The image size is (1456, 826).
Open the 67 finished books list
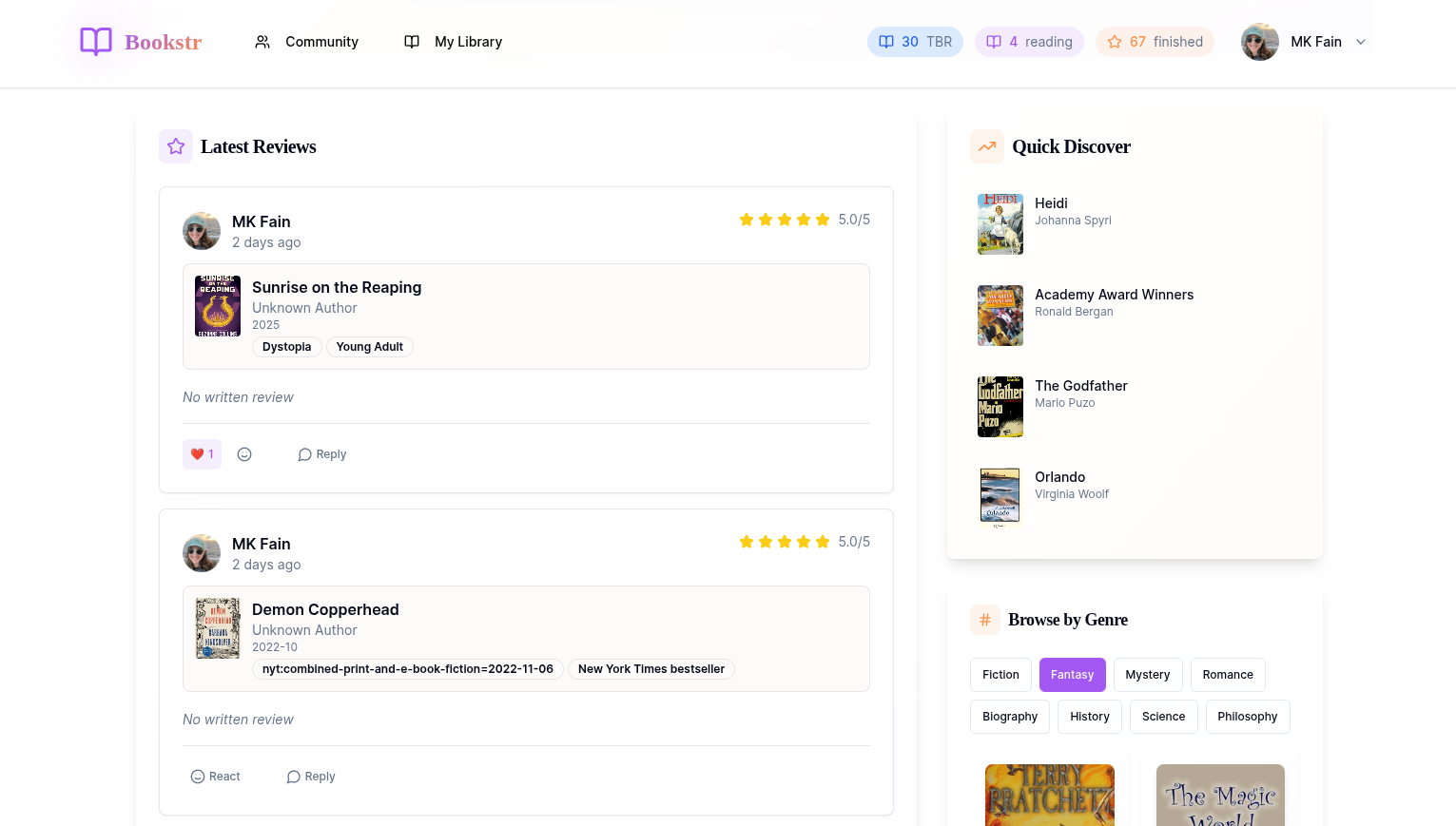pos(1155,42)
